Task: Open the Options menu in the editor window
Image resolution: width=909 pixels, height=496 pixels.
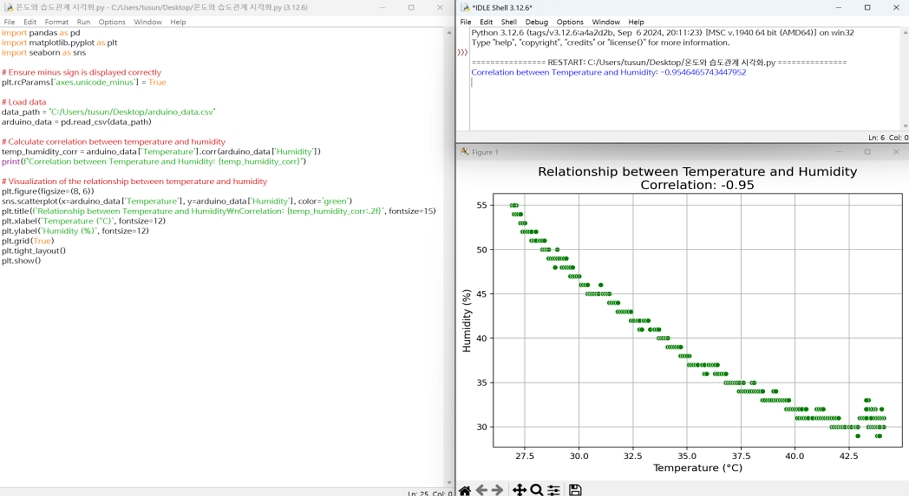Action: [x=112, y=22]
